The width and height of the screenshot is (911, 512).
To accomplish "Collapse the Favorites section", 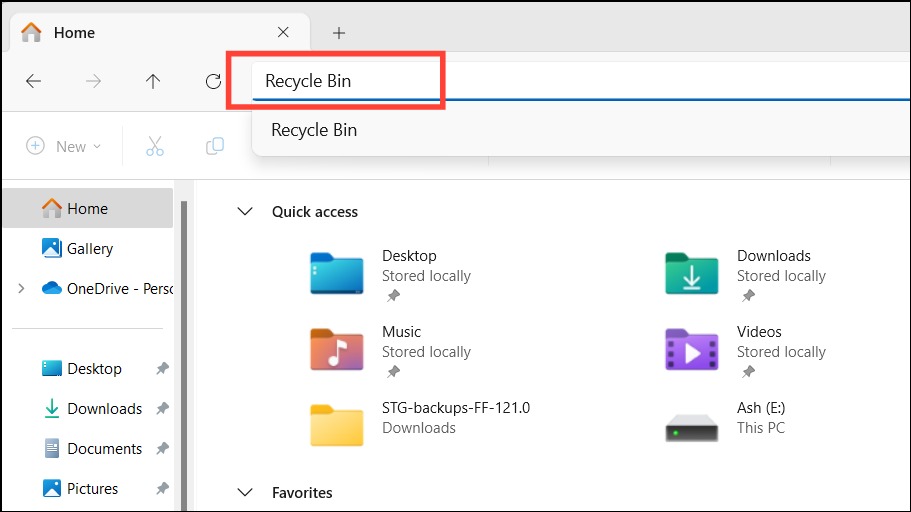I will [x=245, y=493].
